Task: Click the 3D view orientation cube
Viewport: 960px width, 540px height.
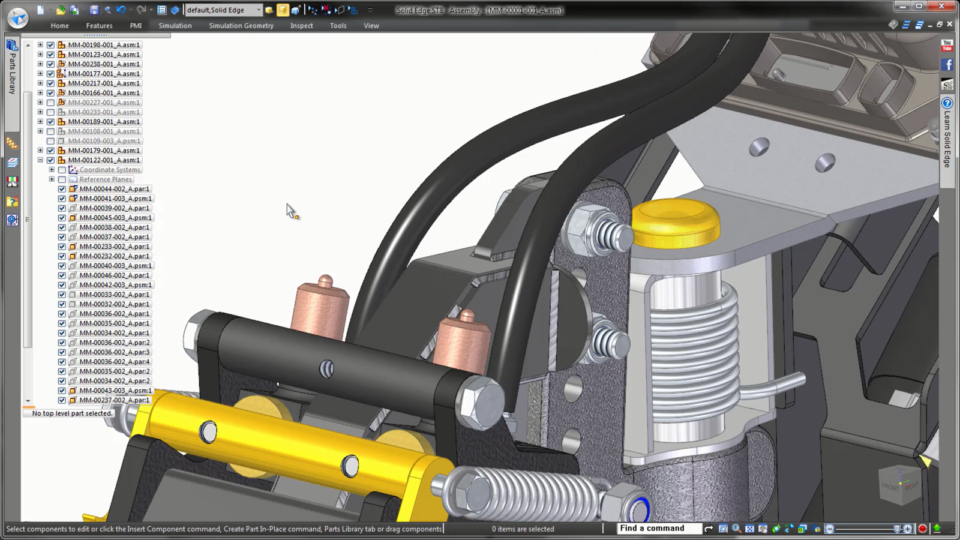Action: click(898, 482)
